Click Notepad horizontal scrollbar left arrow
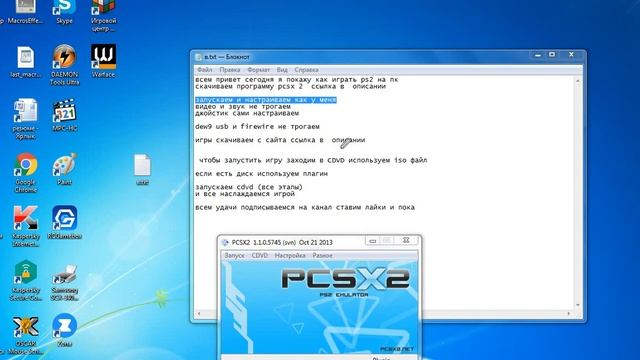The width and height of the screenshot is (640, 360). (199, 313)
